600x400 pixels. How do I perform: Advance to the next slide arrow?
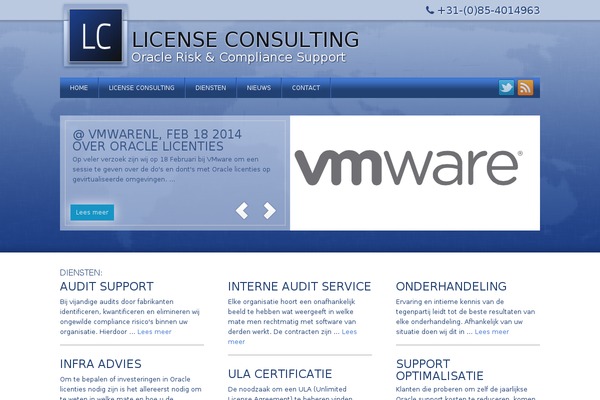pos(269,211)
